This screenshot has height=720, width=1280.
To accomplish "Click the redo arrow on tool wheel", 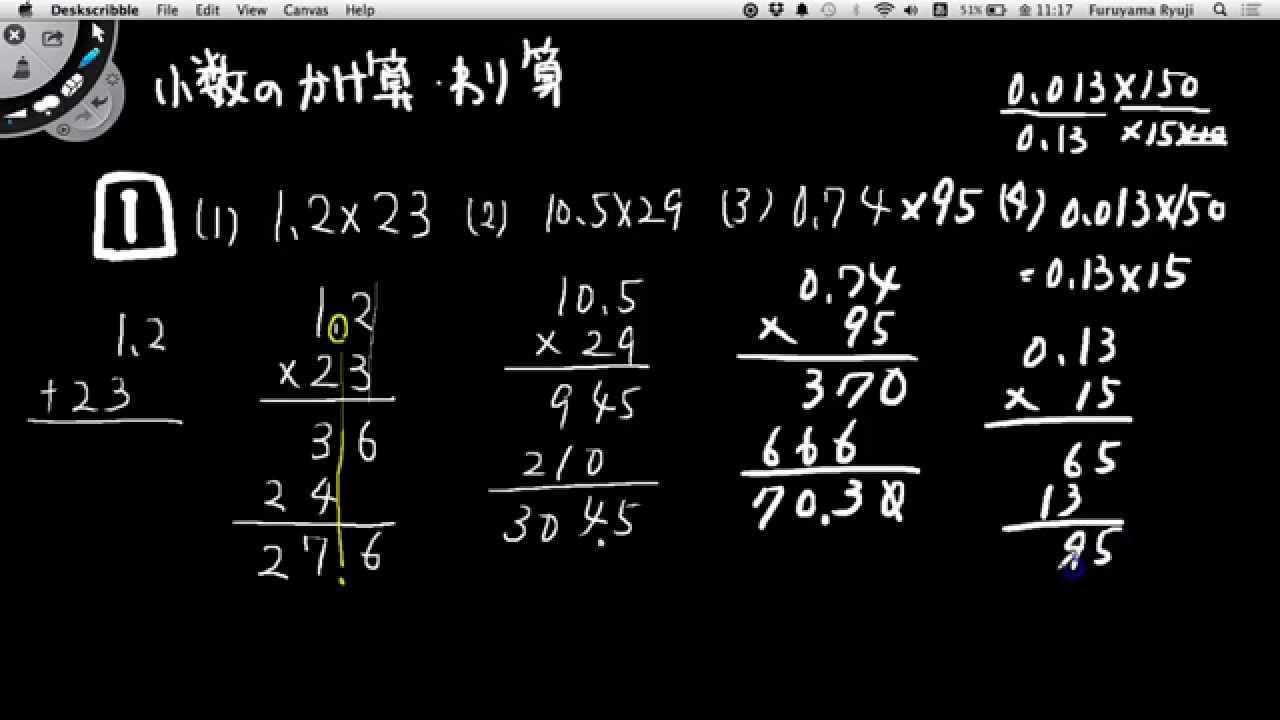I will tap(82, 116).
